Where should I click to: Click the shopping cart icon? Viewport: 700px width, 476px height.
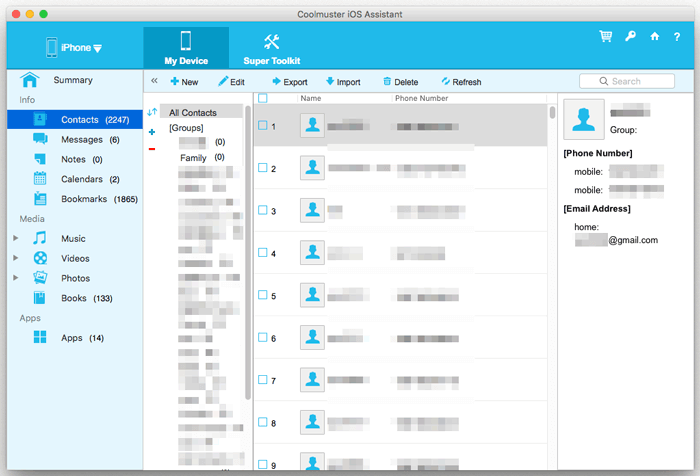pyautogui.click(x=606, y=37)
